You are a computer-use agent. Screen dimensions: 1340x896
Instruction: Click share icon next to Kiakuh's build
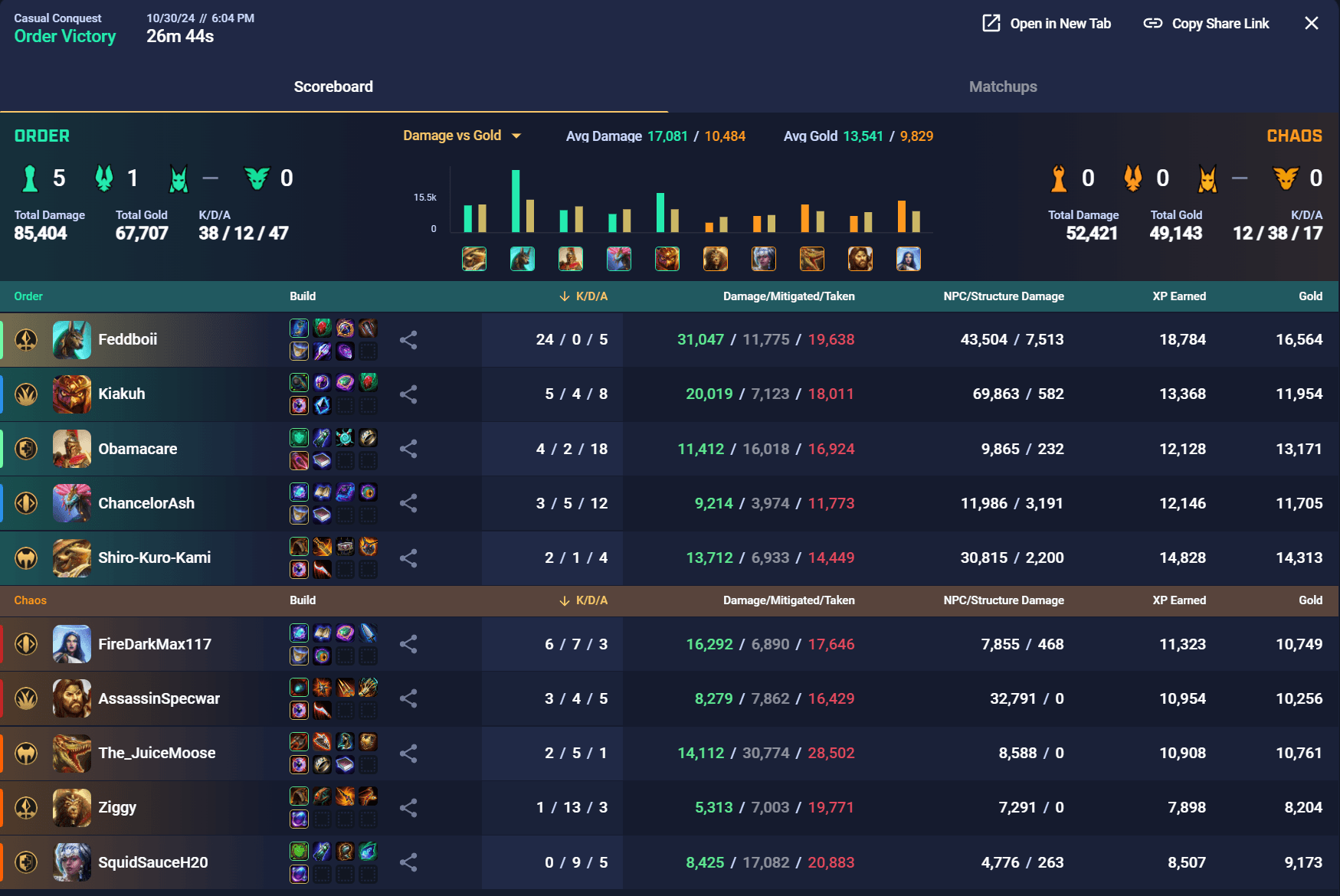[408, 394]
